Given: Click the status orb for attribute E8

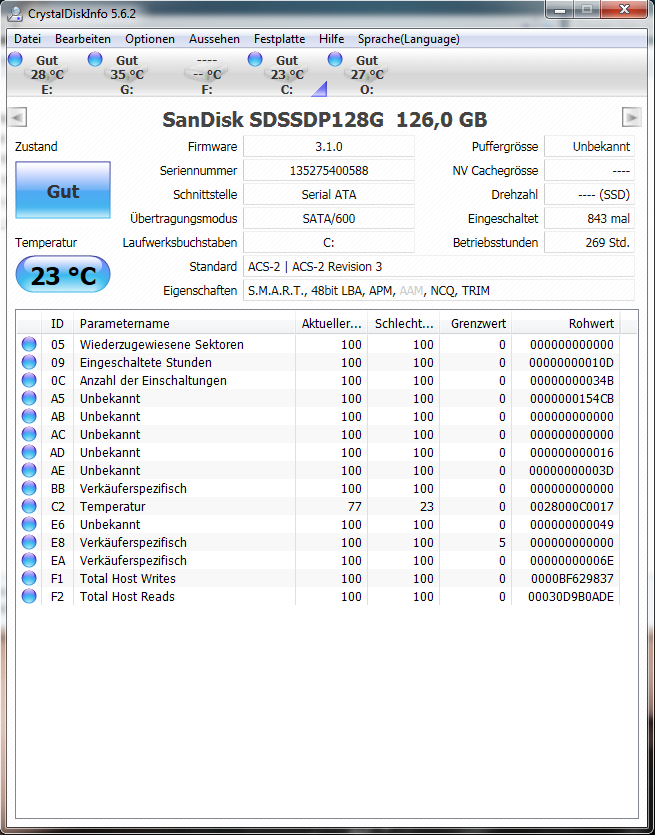Looking at the screenshot, I should (x=29, y=543).
